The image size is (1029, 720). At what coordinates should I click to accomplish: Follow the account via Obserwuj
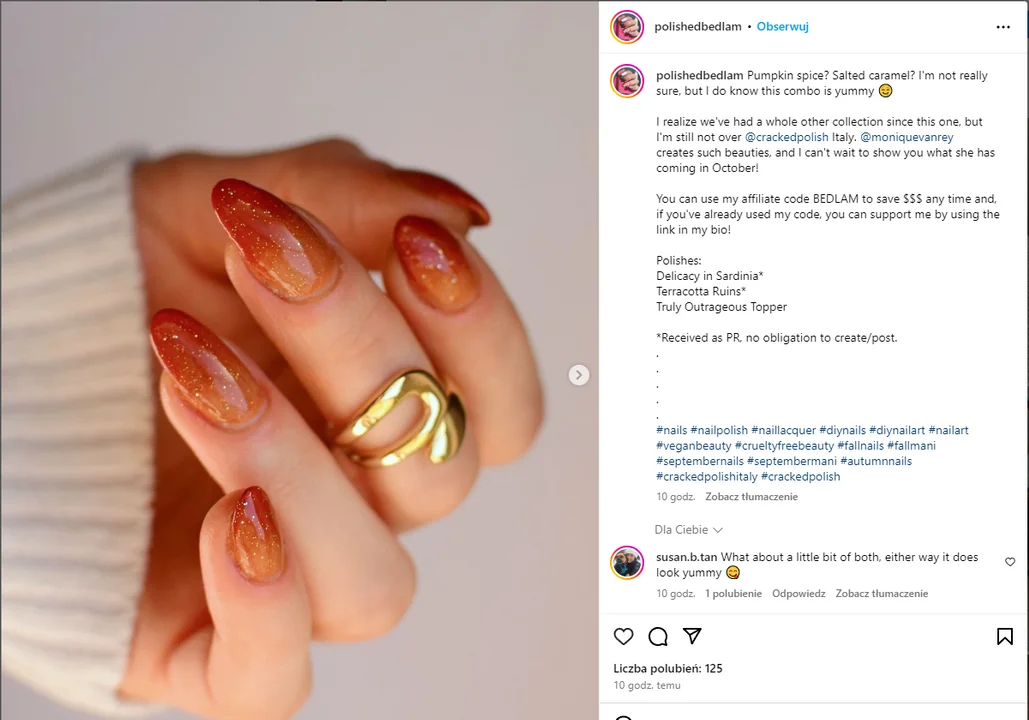click(x=782, y=27)
